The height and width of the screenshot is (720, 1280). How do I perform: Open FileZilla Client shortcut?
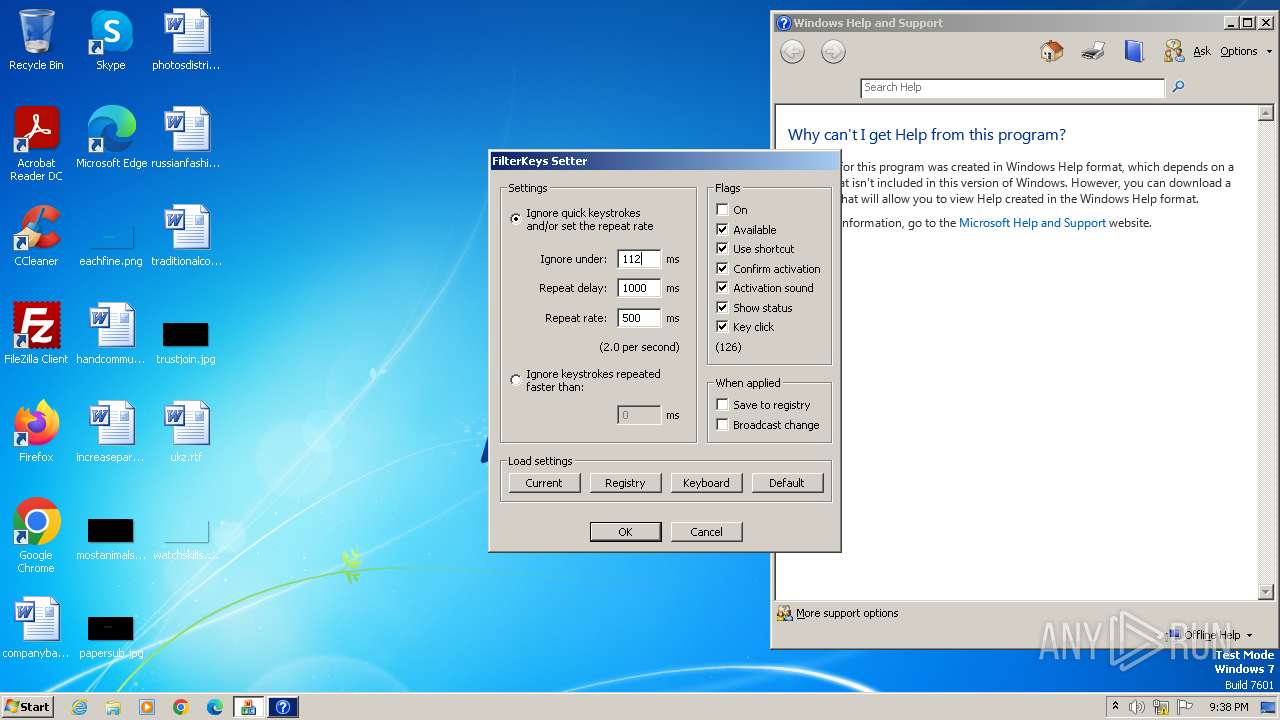[x=36, y=333]
